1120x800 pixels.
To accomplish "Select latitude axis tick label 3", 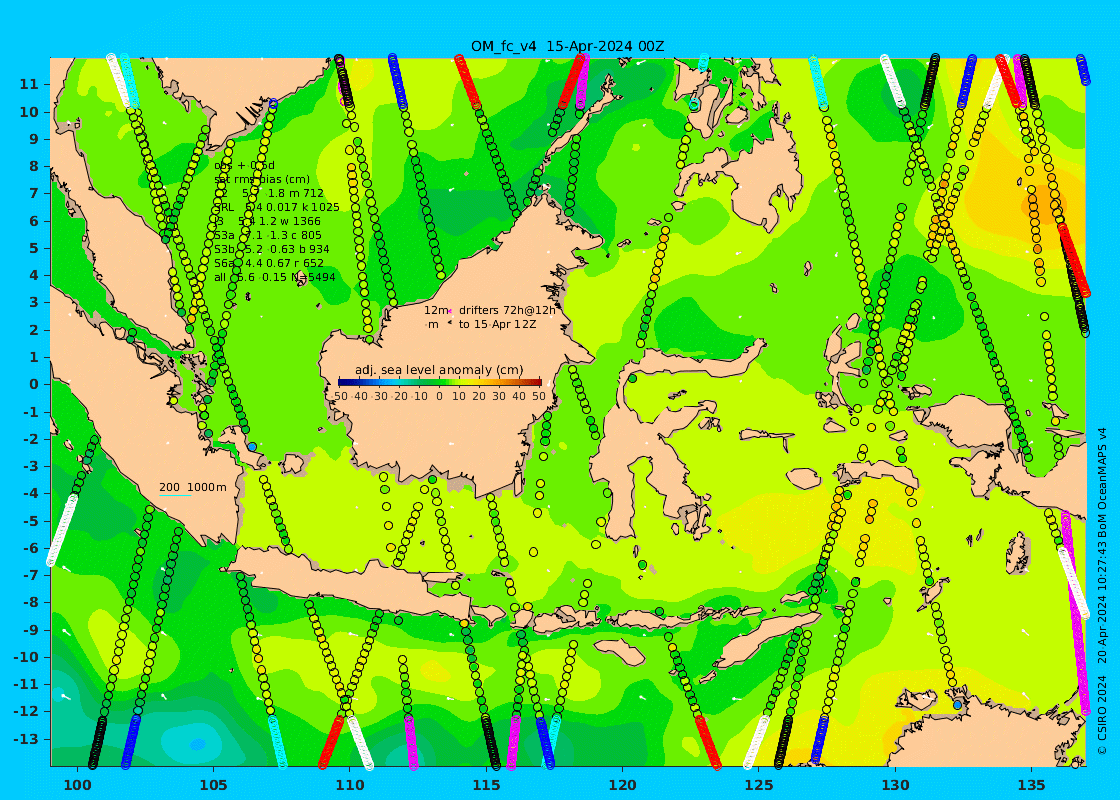I will point(34,302).
